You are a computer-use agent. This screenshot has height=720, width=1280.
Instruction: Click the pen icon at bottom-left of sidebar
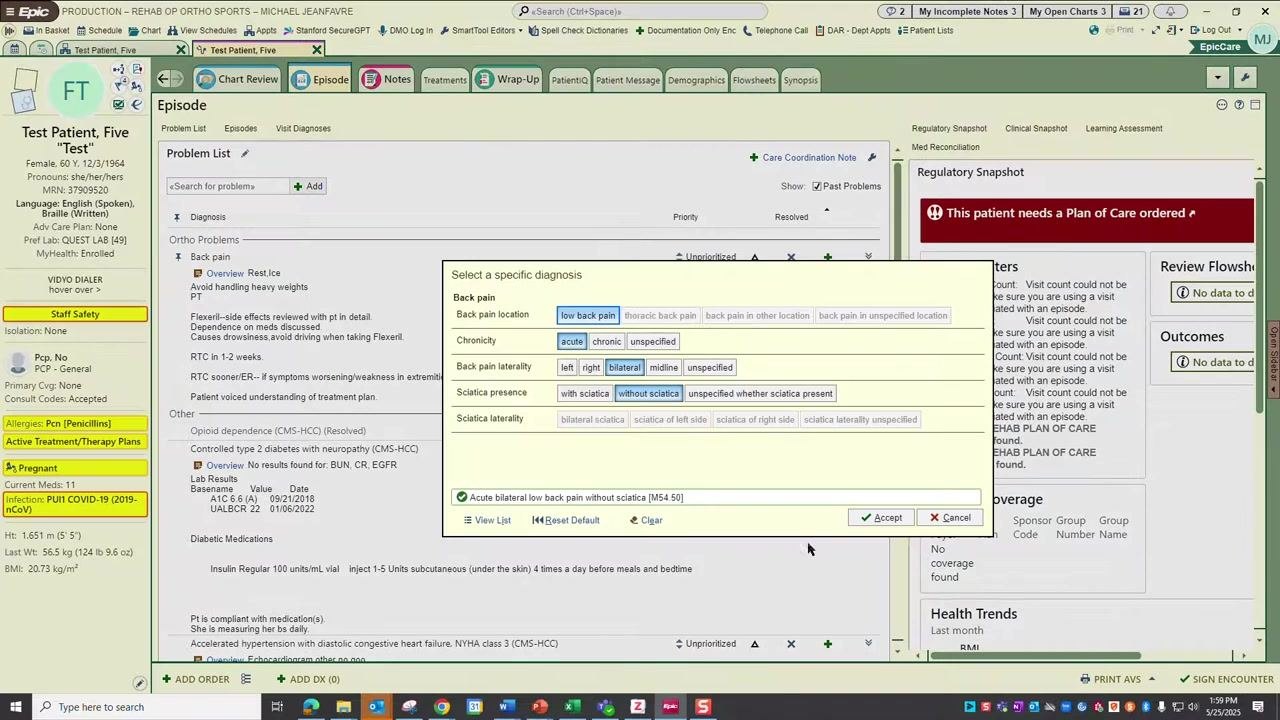click(139, 683)
